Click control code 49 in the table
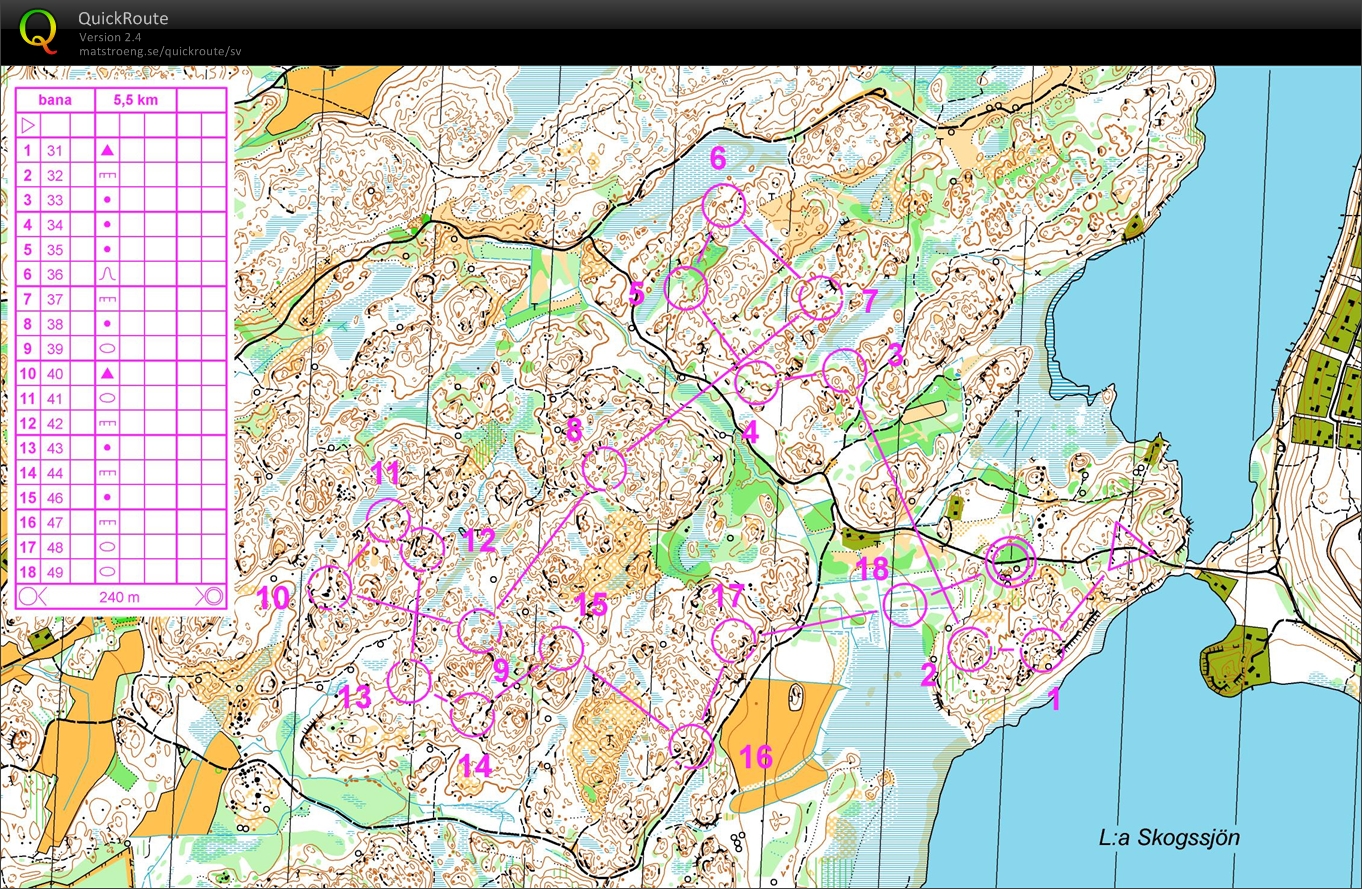 [55, 572]
